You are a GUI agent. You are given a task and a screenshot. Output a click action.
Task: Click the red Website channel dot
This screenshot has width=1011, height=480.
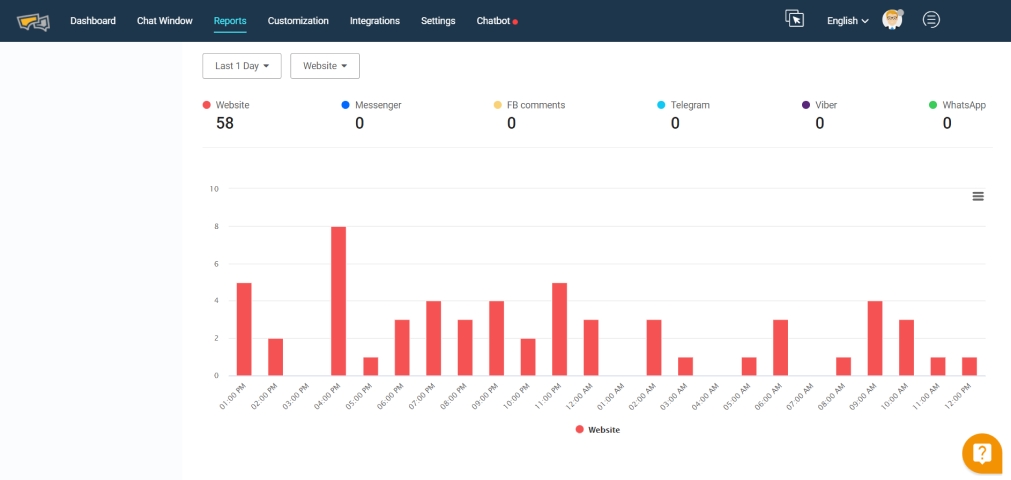point(206,105)
